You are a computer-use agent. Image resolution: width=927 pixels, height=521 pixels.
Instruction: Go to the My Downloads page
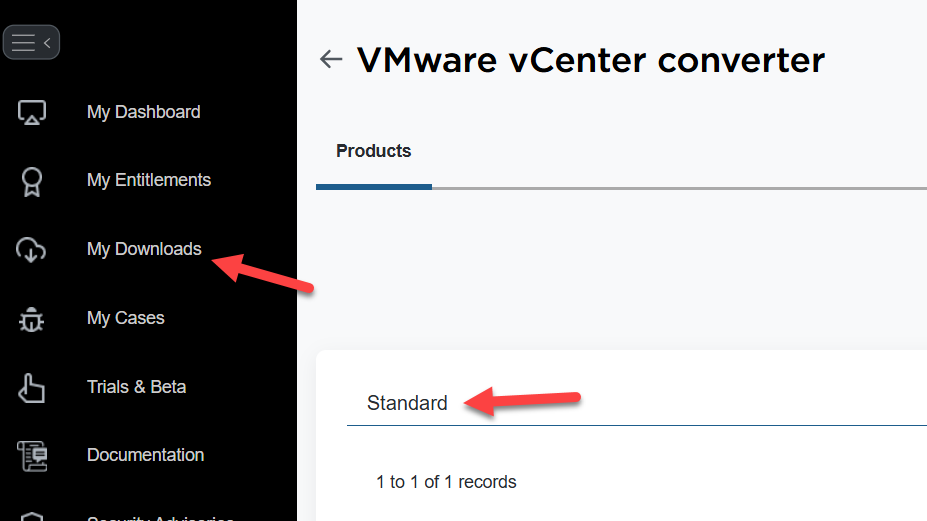(144, 249)
